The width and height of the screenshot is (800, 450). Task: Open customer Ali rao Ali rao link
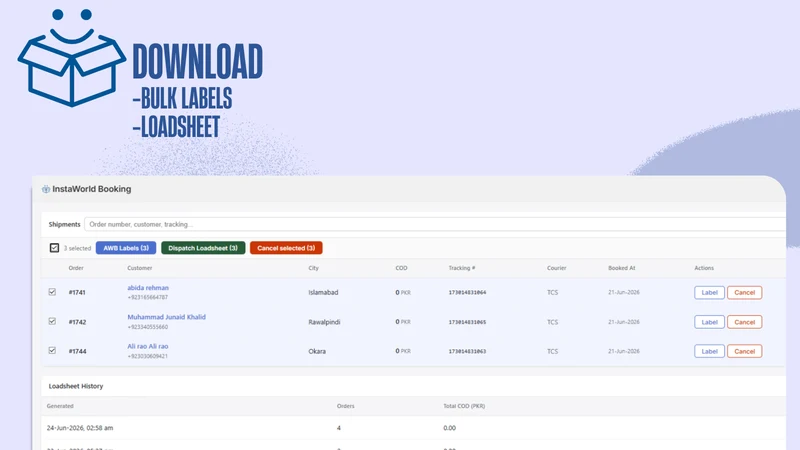(x=147, y=346)
